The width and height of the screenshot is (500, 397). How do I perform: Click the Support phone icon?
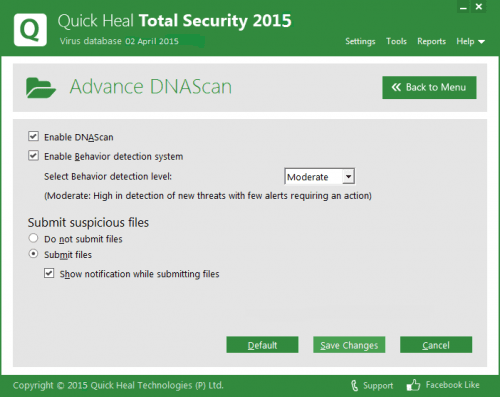[x=354, y=386]
